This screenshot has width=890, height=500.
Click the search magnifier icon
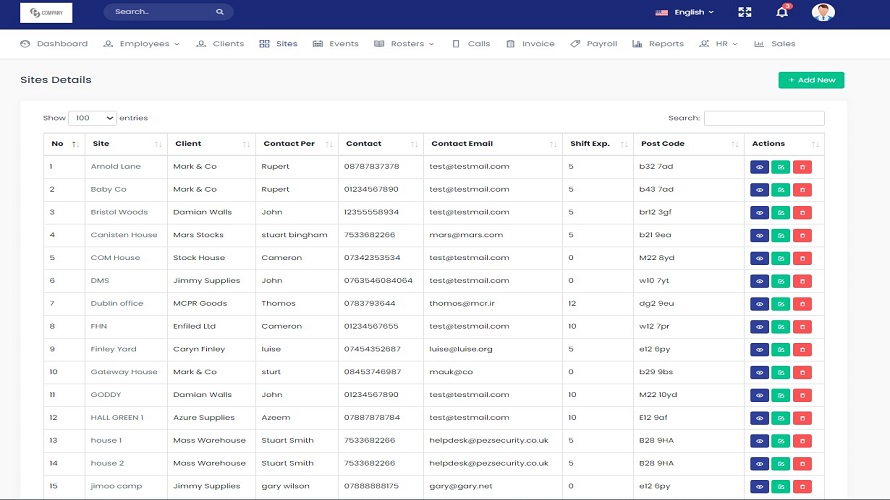click(220, 12)
